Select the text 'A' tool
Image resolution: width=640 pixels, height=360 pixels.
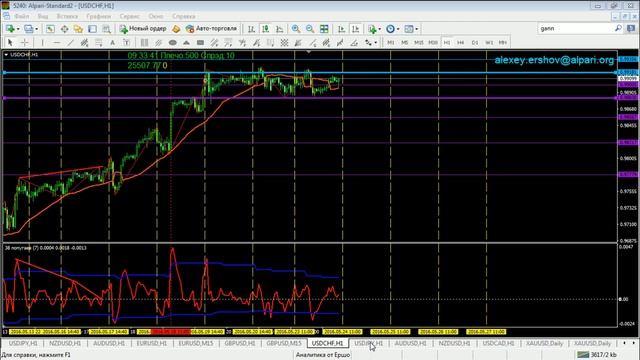tap(112, 42)
